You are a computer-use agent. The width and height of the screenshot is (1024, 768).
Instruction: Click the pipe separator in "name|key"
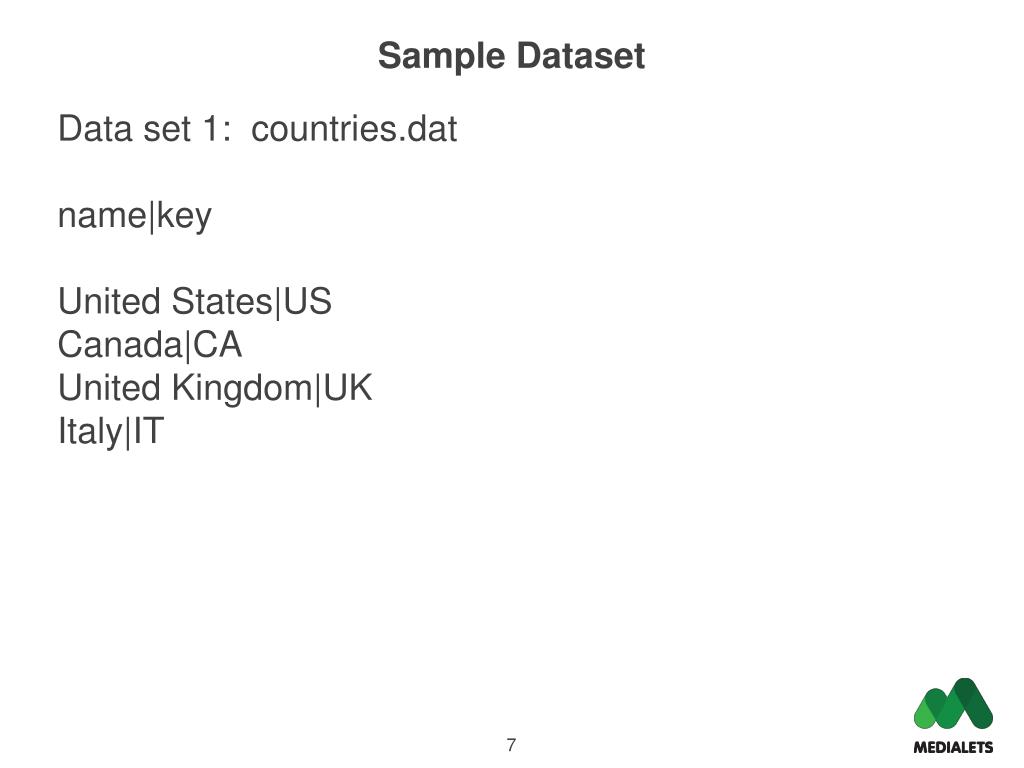tap(151, 216)
